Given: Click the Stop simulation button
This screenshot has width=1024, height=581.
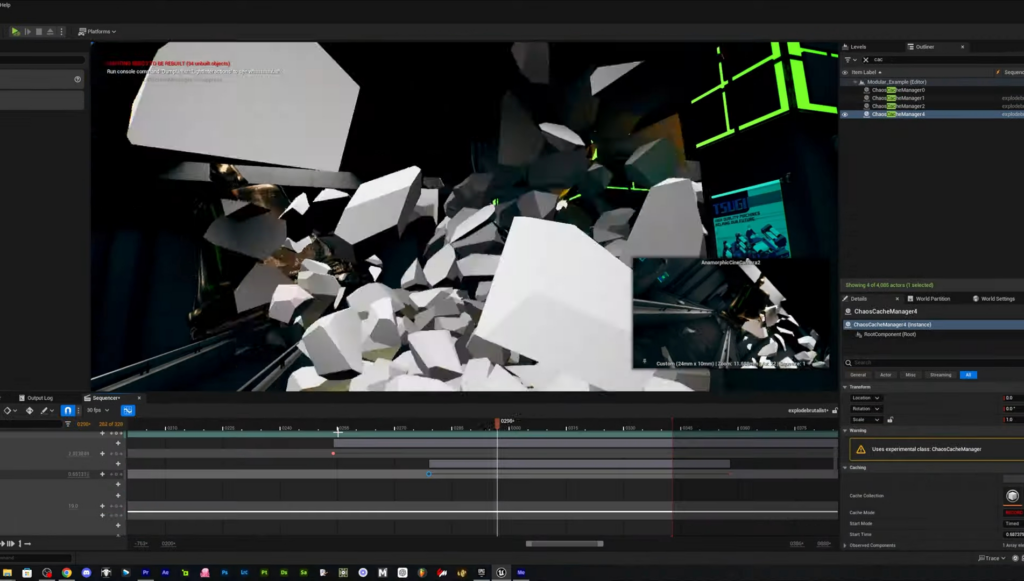Looking at the screenshot, I should (39, 31).
